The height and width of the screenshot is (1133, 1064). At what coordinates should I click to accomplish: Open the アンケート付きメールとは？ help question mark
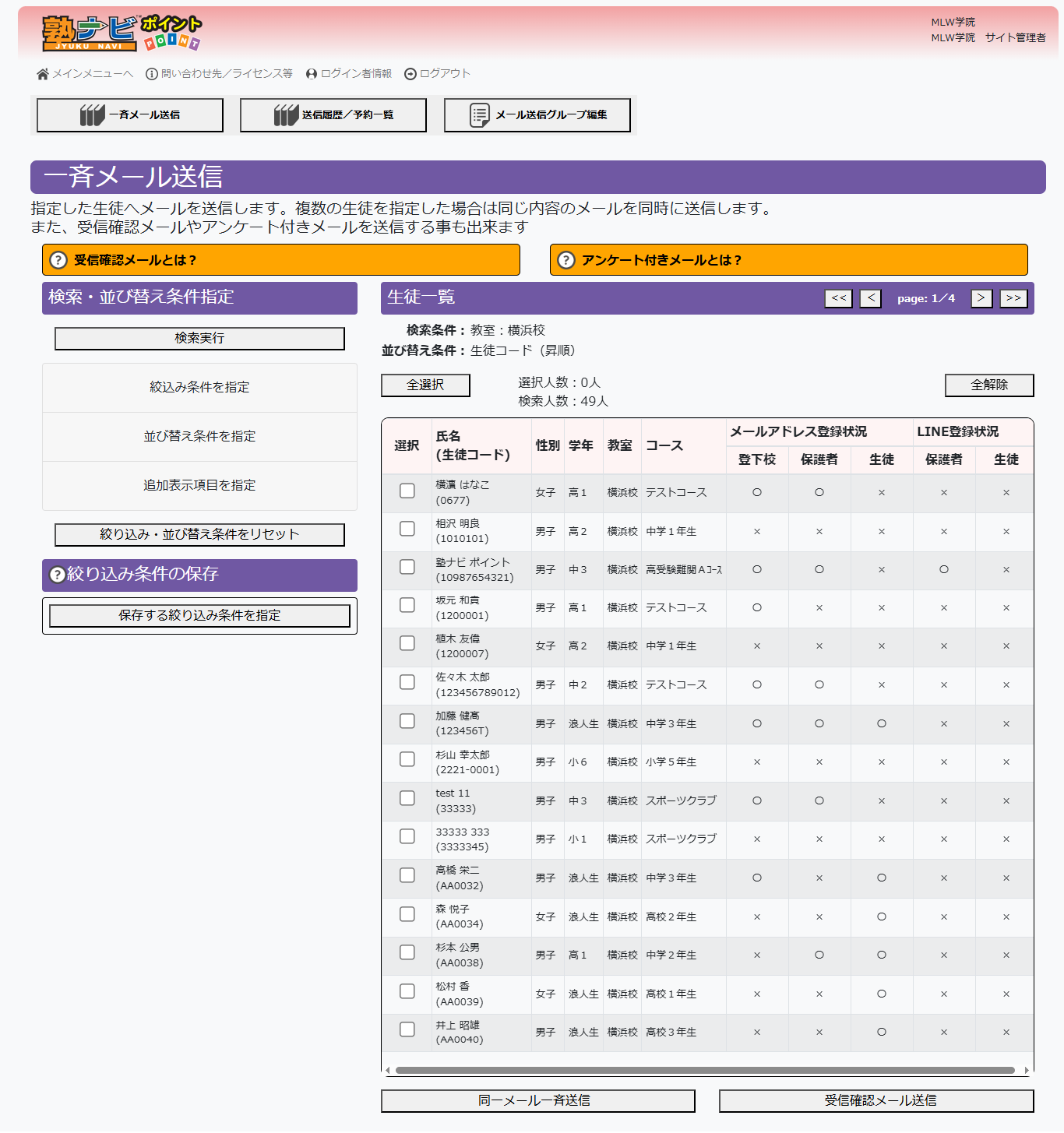[x=565, y=259]
